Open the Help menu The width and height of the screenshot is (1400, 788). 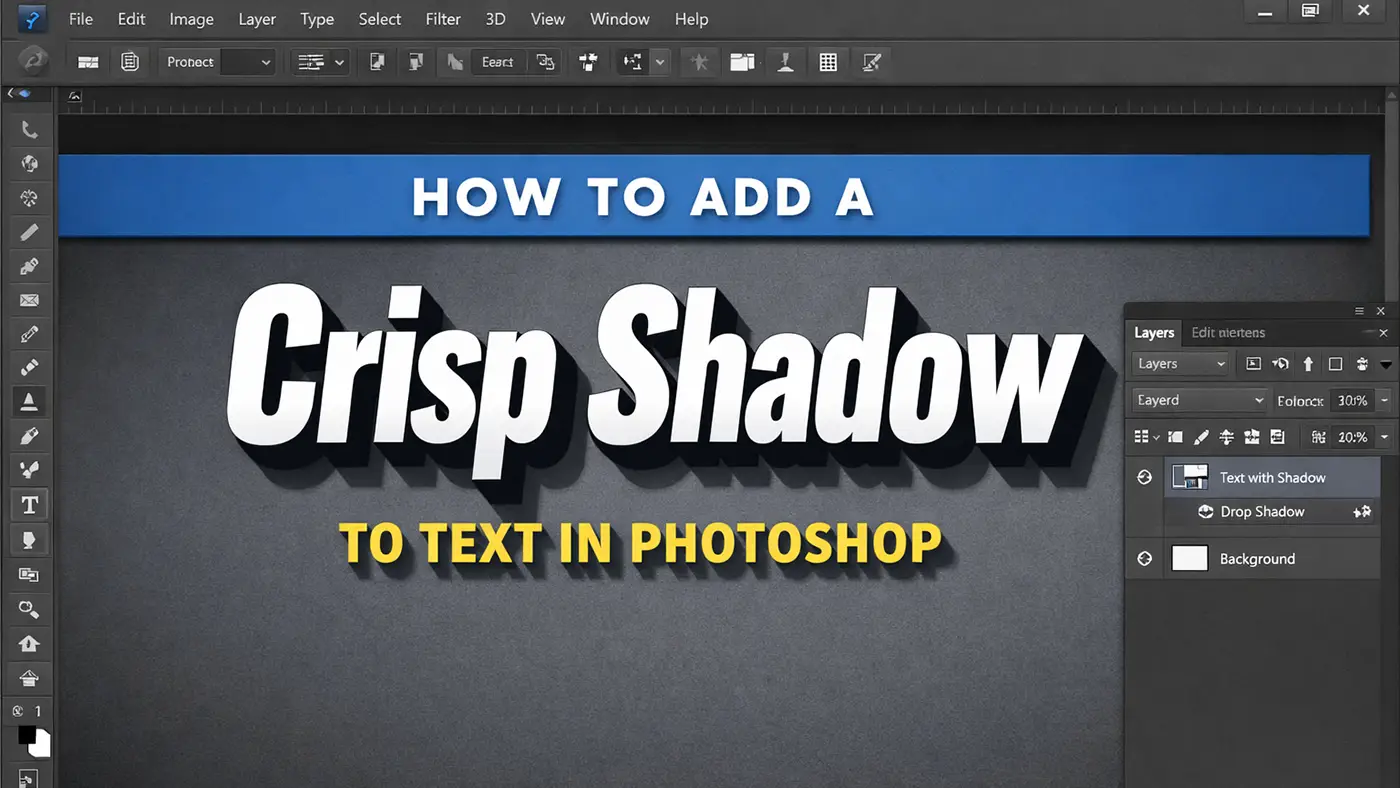[692, 19]
